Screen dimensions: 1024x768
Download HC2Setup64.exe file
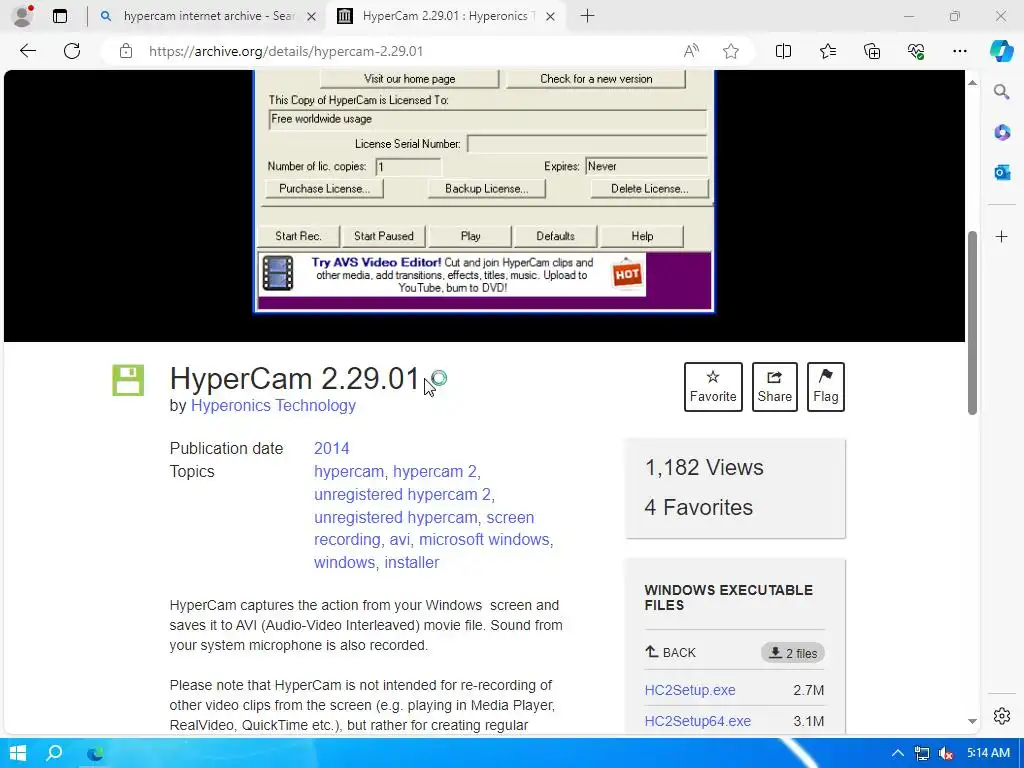[x=697, y=721]
